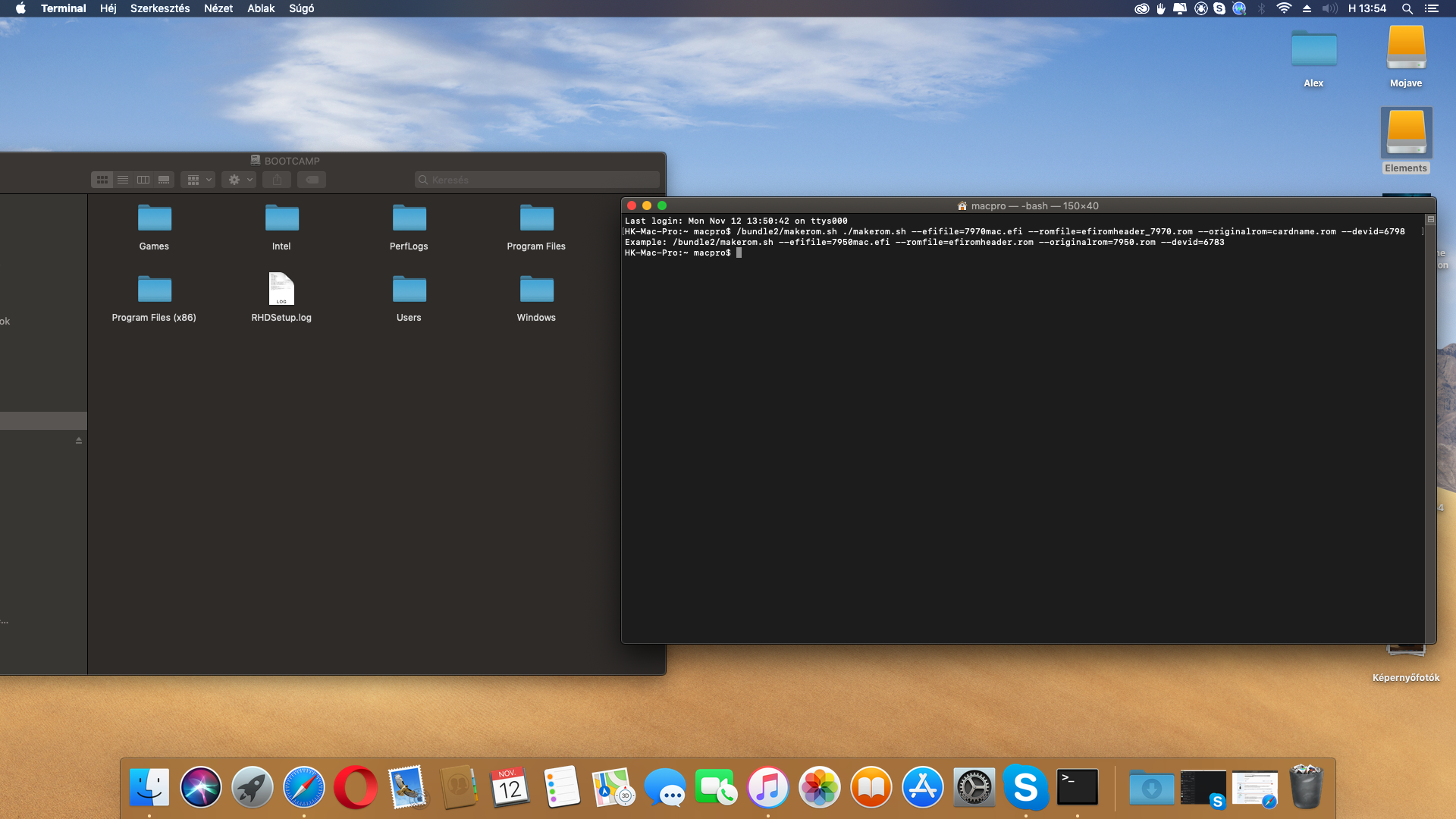Open Spotlight search in menu bar

point(1407,8)
